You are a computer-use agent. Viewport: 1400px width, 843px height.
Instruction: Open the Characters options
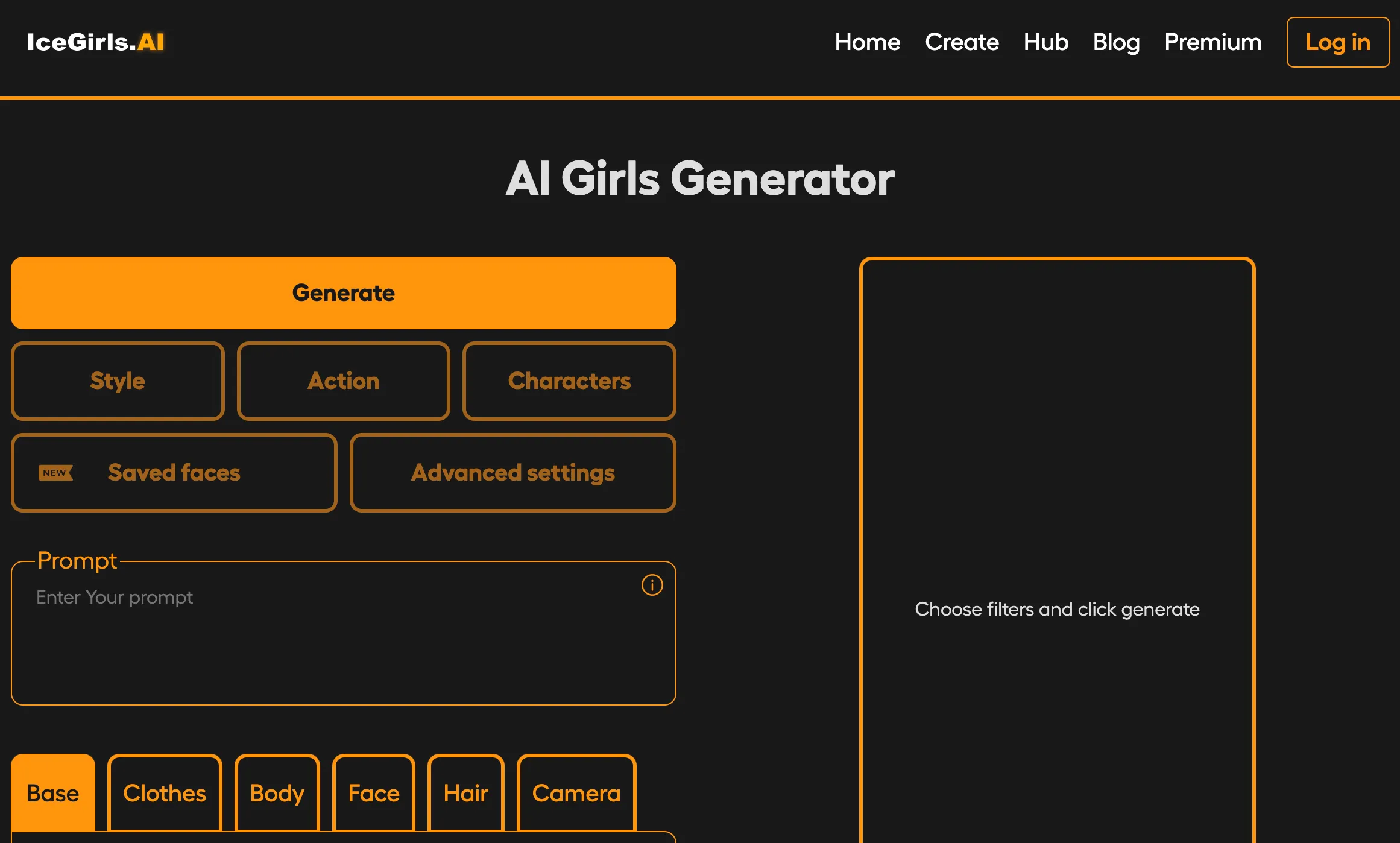click(x=569, y=381)
